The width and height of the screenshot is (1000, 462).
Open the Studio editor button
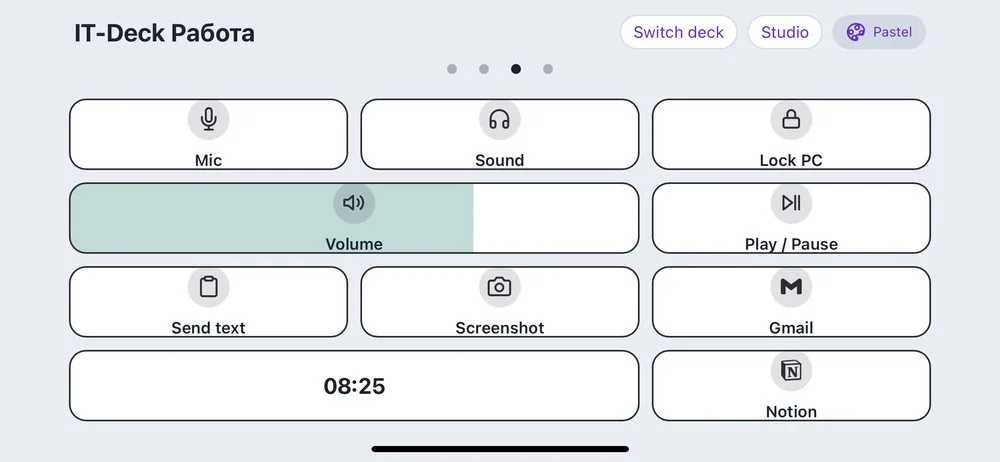click(x=785, y=32)
